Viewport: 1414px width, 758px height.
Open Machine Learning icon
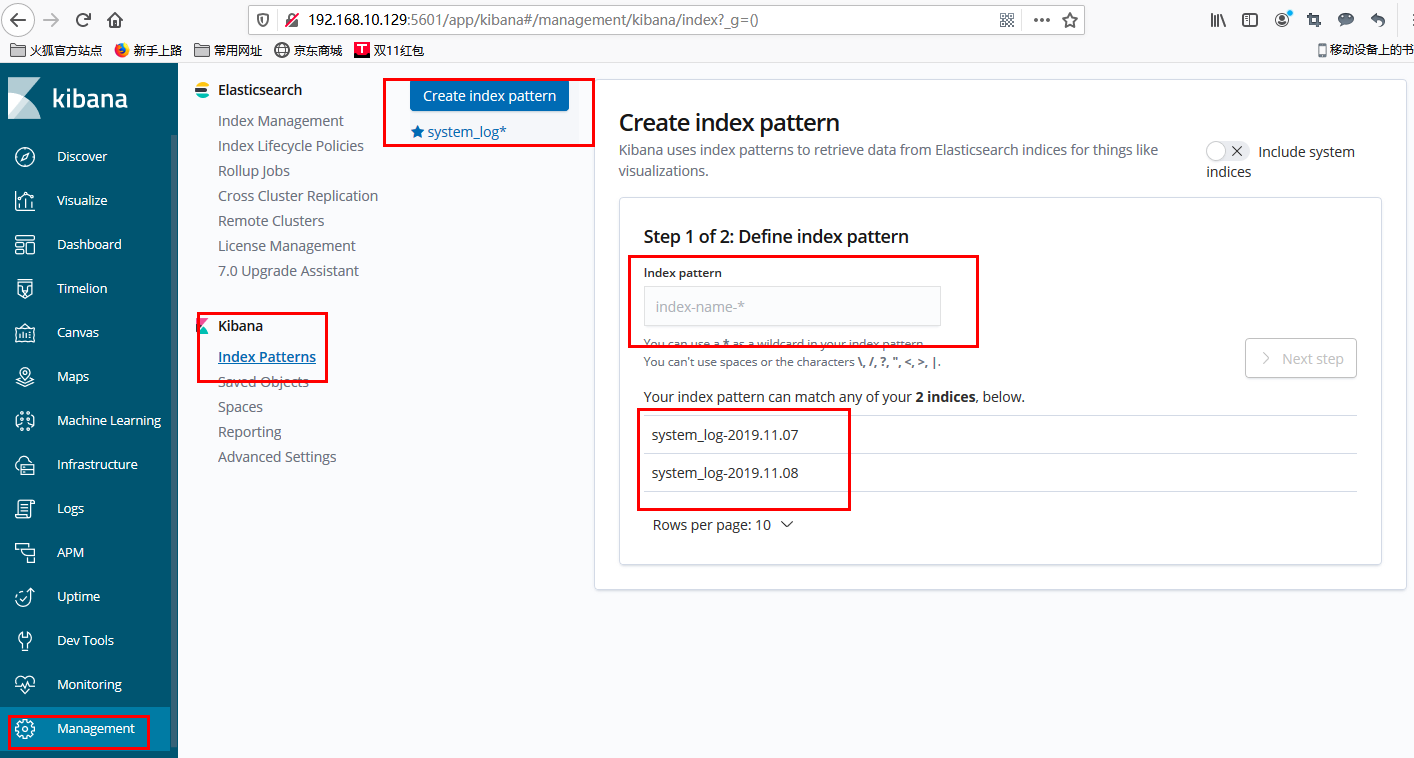tap(26, 421)
